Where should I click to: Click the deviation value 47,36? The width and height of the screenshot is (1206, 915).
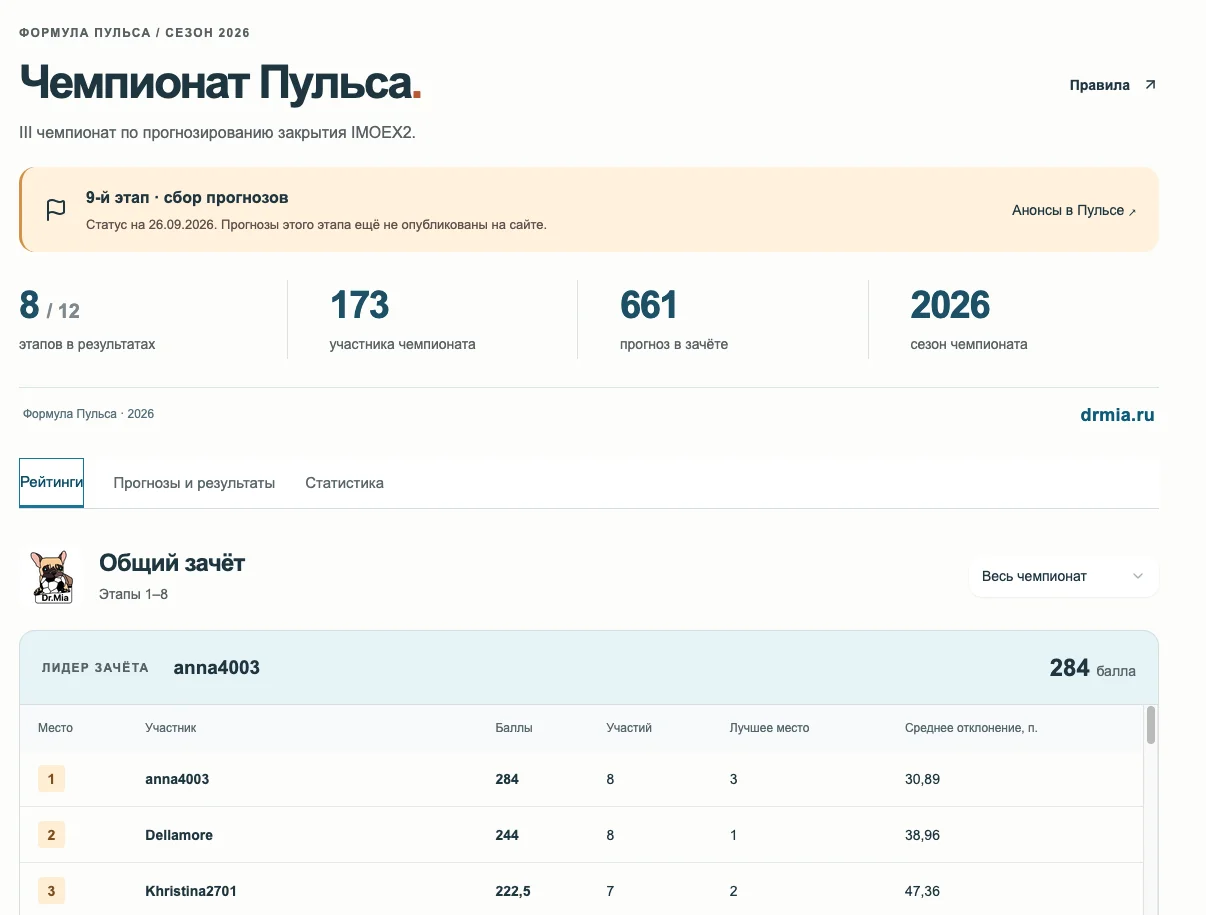pyautogui.click(x=922, y=891)
